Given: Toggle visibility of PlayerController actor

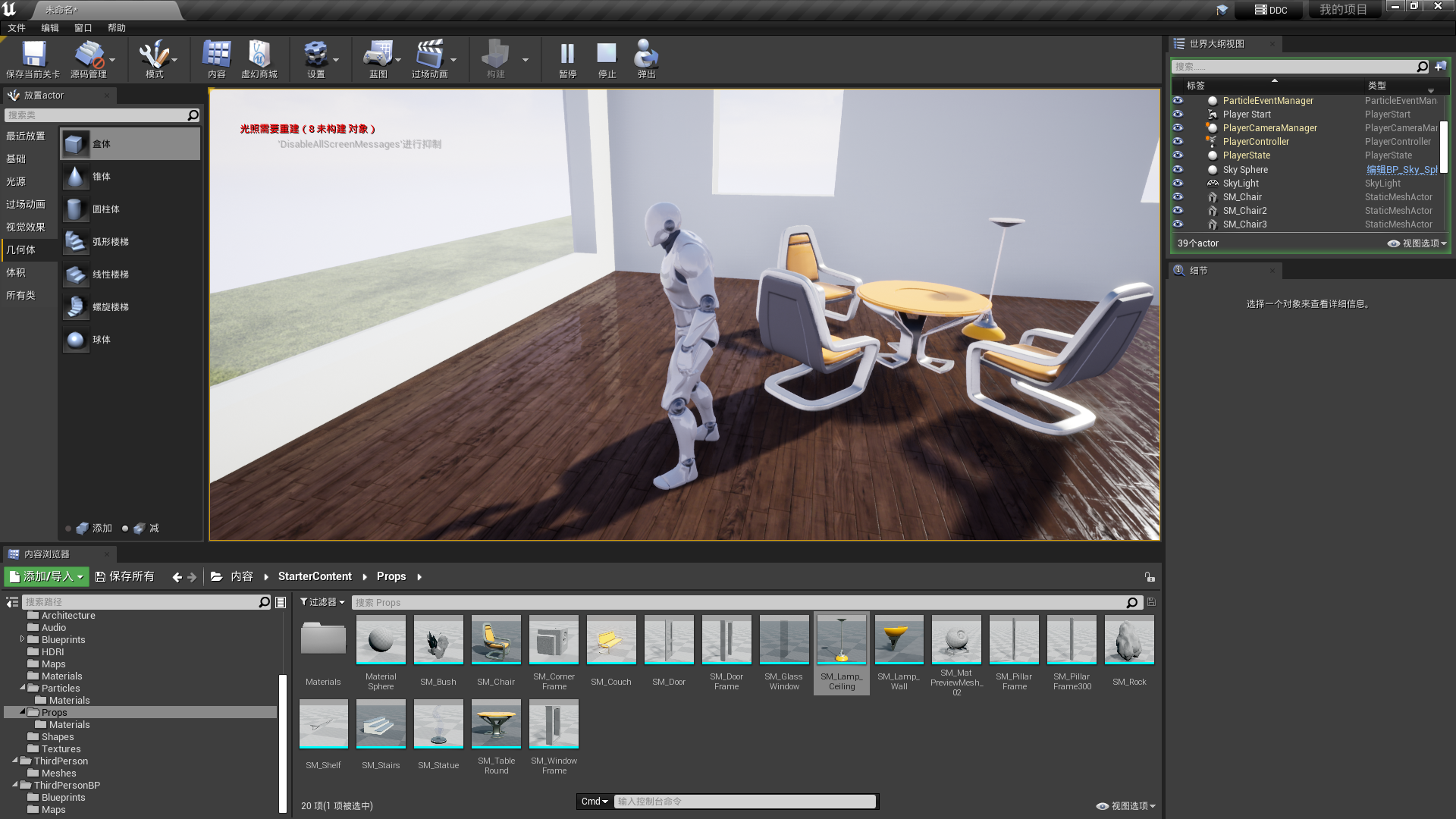Looking at the screenshot, I should pos(1178,141).
